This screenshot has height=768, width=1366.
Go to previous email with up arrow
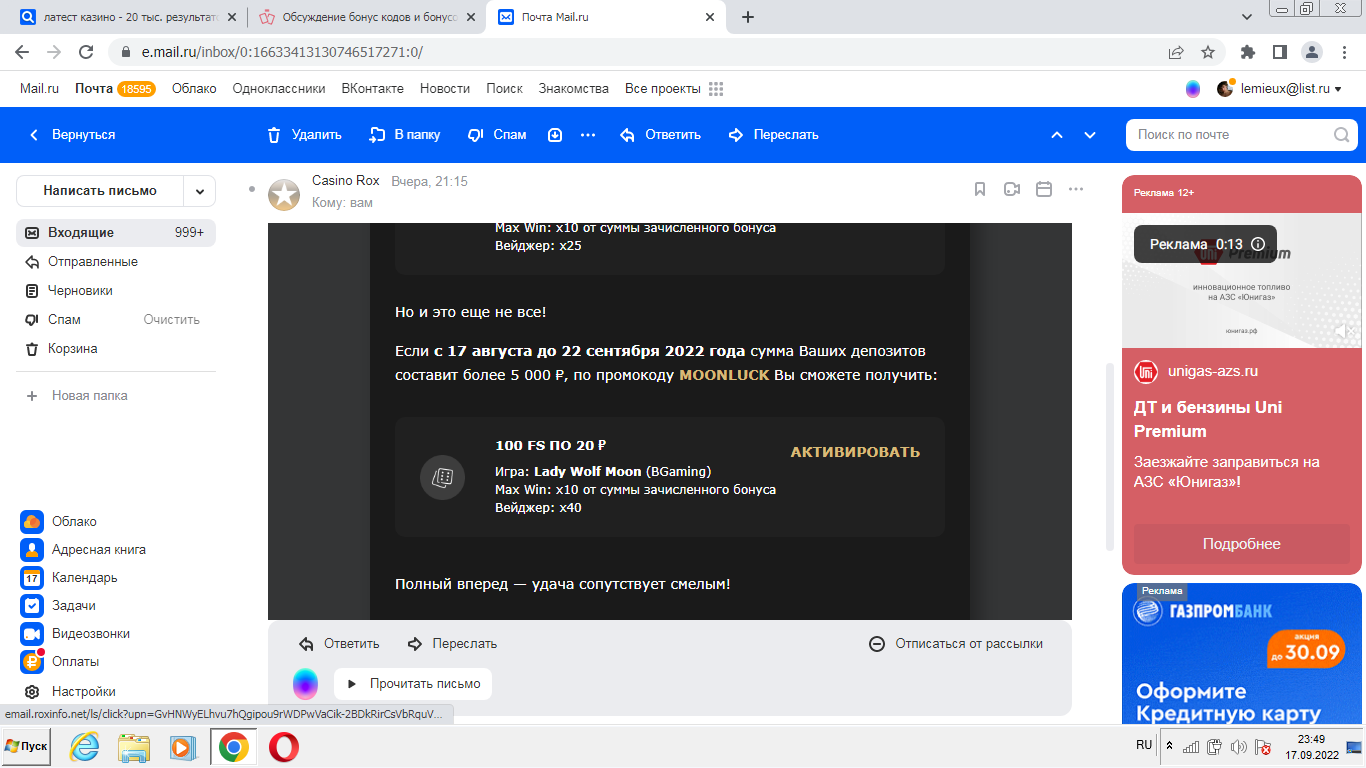point(1056,135)
